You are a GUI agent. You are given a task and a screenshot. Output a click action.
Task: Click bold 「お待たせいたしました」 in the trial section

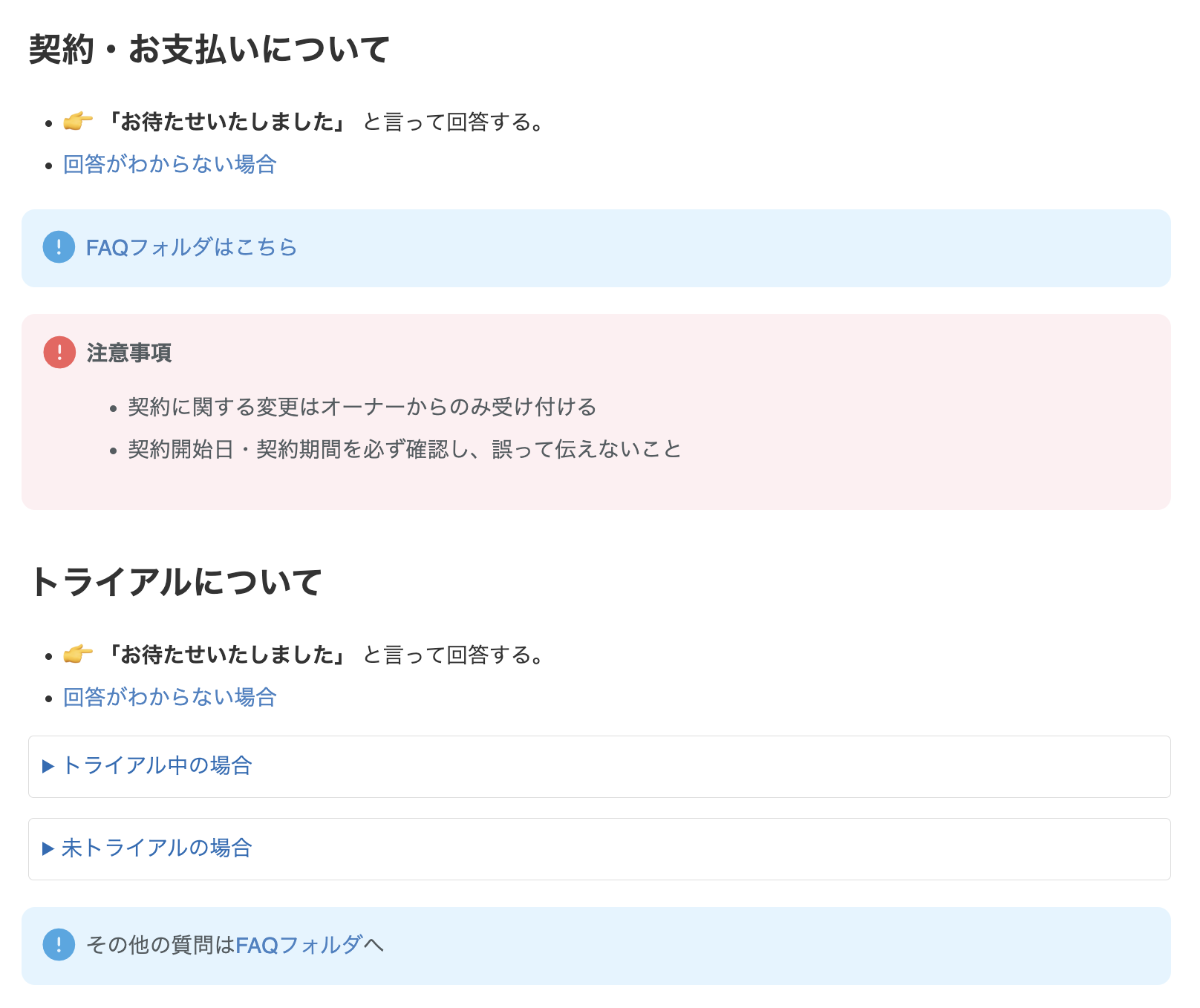pyautogui.click(x=226, y=655)
